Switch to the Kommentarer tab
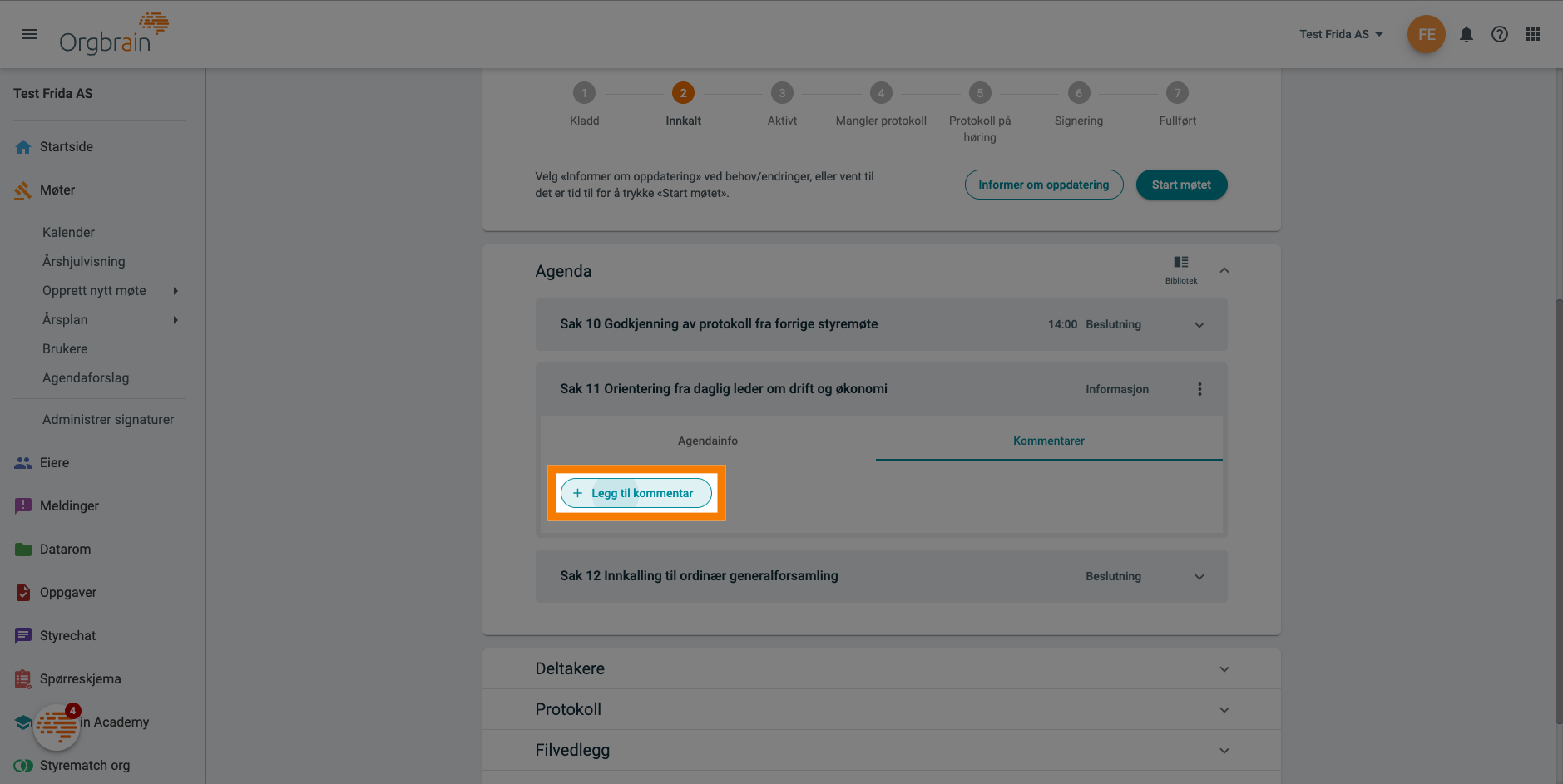 pos(1049,441)
